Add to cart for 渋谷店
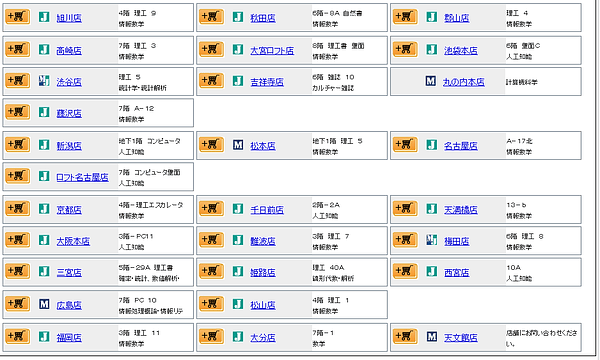 pyautogui.click(x=18, y=81)
